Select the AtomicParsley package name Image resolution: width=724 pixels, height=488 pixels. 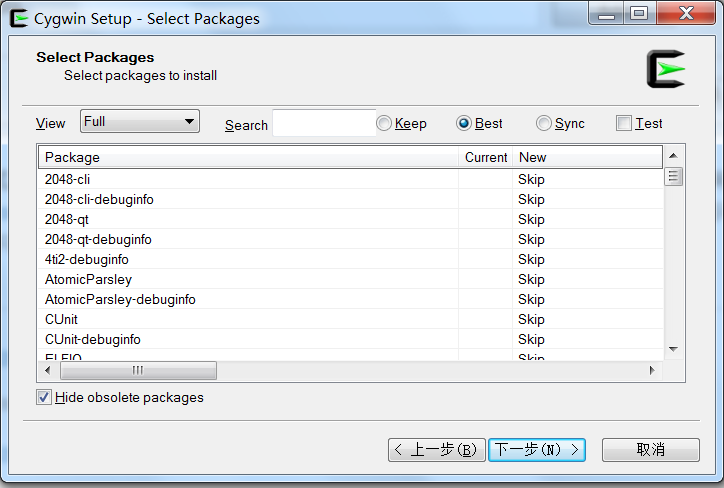click(88, 279)
